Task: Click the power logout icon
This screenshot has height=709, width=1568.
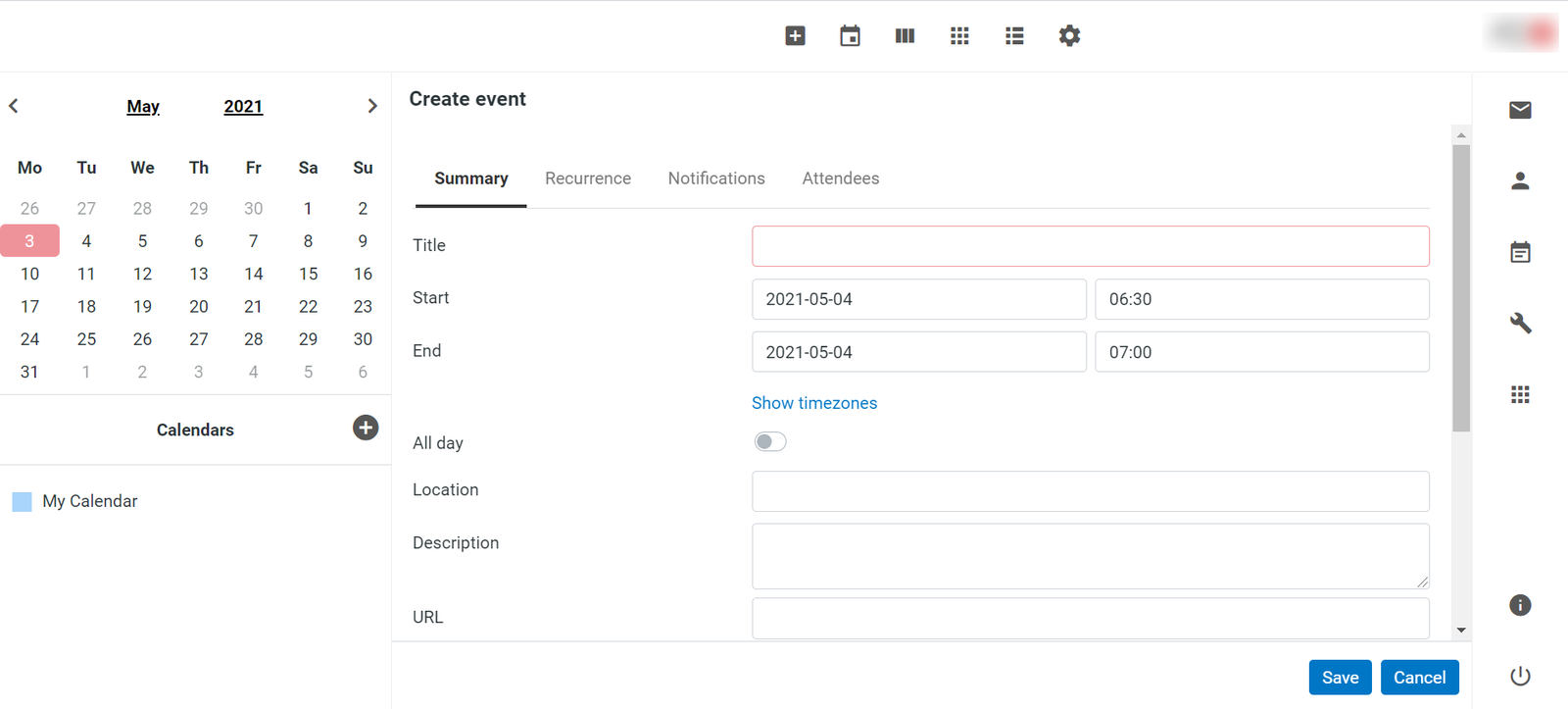Action: (x=1520, y=676)
